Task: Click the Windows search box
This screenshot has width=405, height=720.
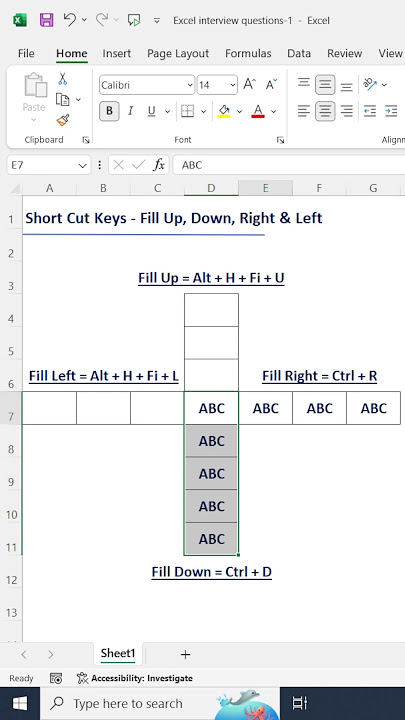Action: click(128, 703)
